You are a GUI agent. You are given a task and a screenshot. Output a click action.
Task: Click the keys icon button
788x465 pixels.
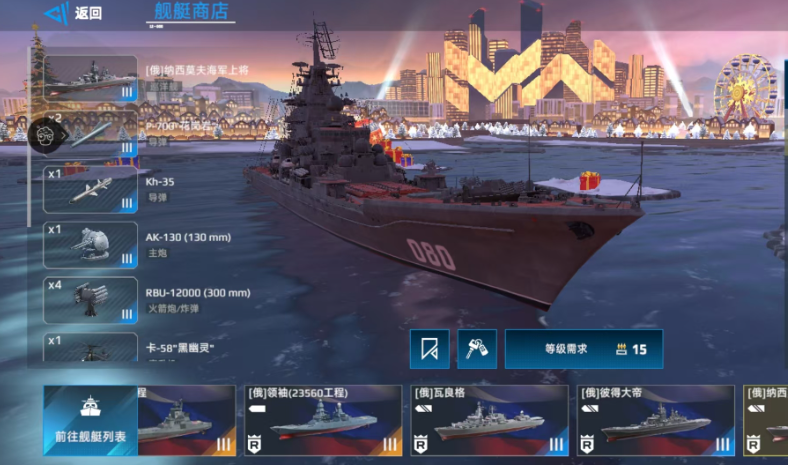point(477,349)
